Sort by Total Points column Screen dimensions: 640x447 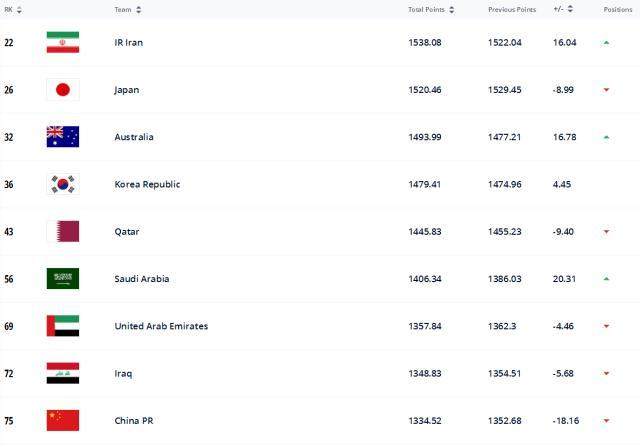[x=431, y=9]
